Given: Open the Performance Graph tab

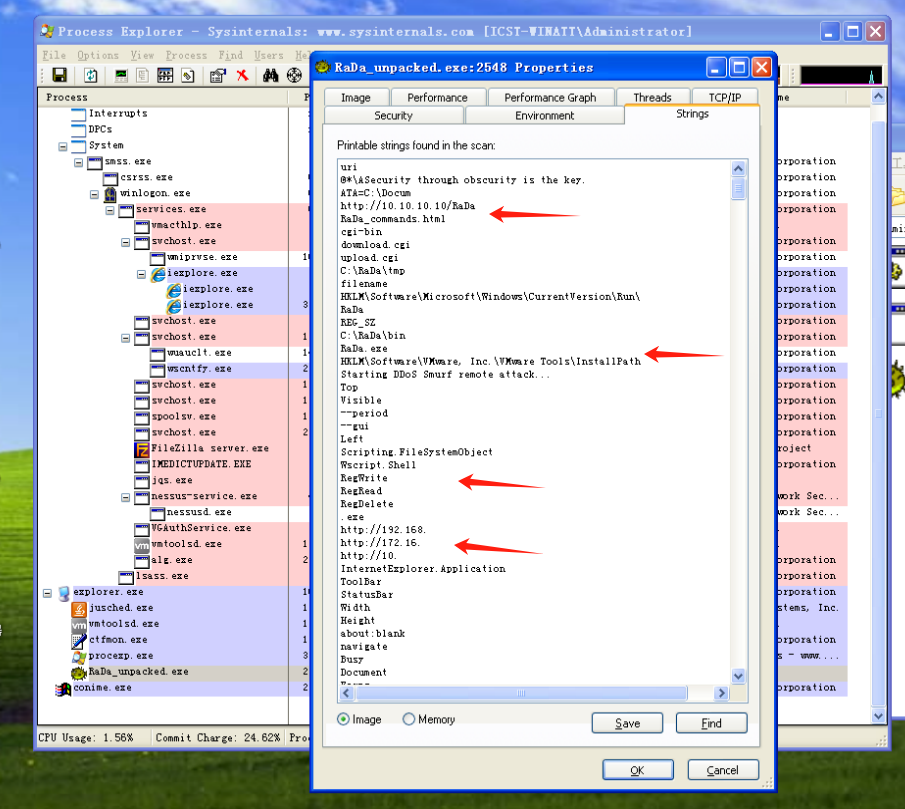Looking at the screenshot, I should 550,98.
